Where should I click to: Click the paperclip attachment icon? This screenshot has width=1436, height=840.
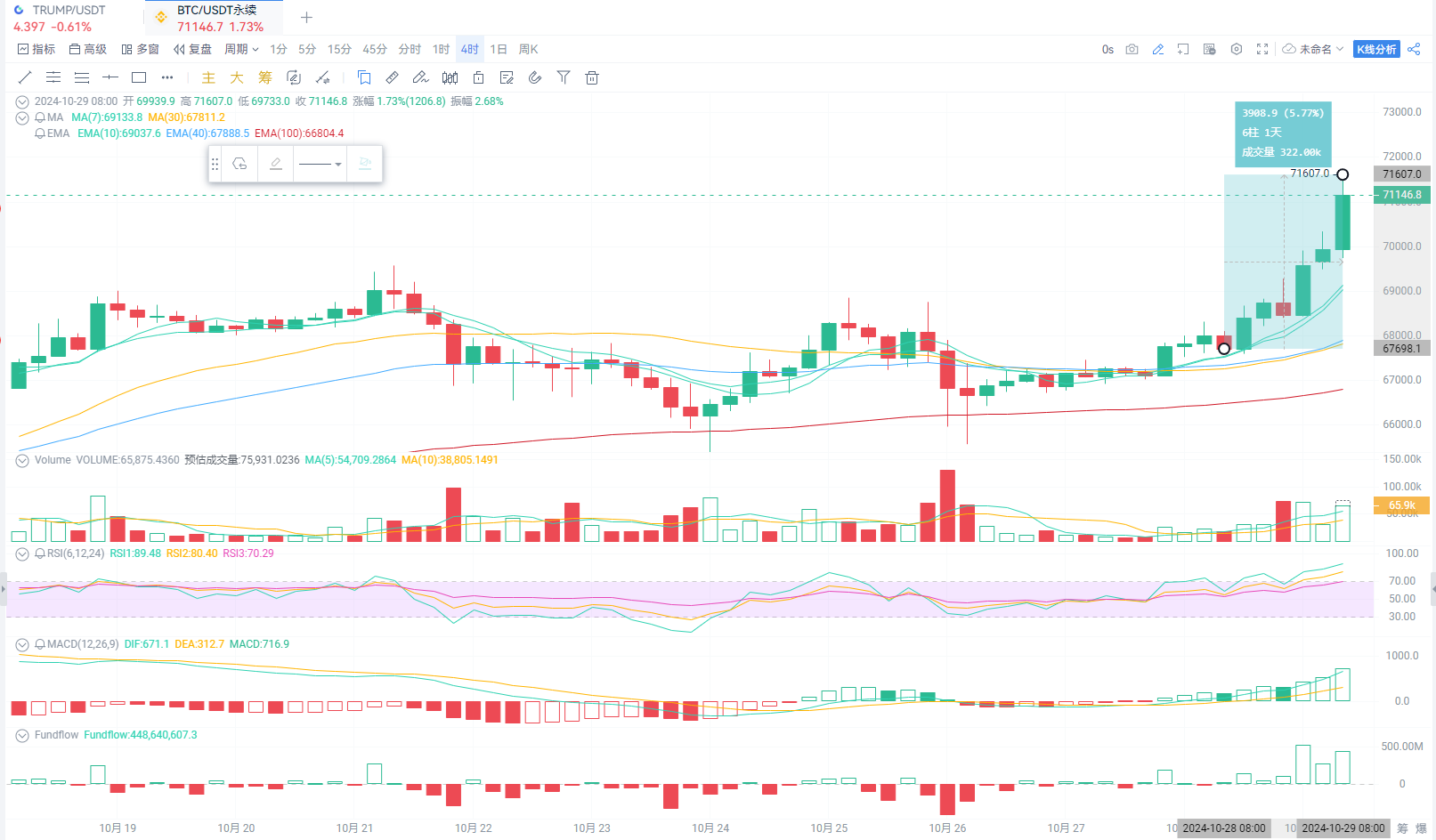pos(535,77)
